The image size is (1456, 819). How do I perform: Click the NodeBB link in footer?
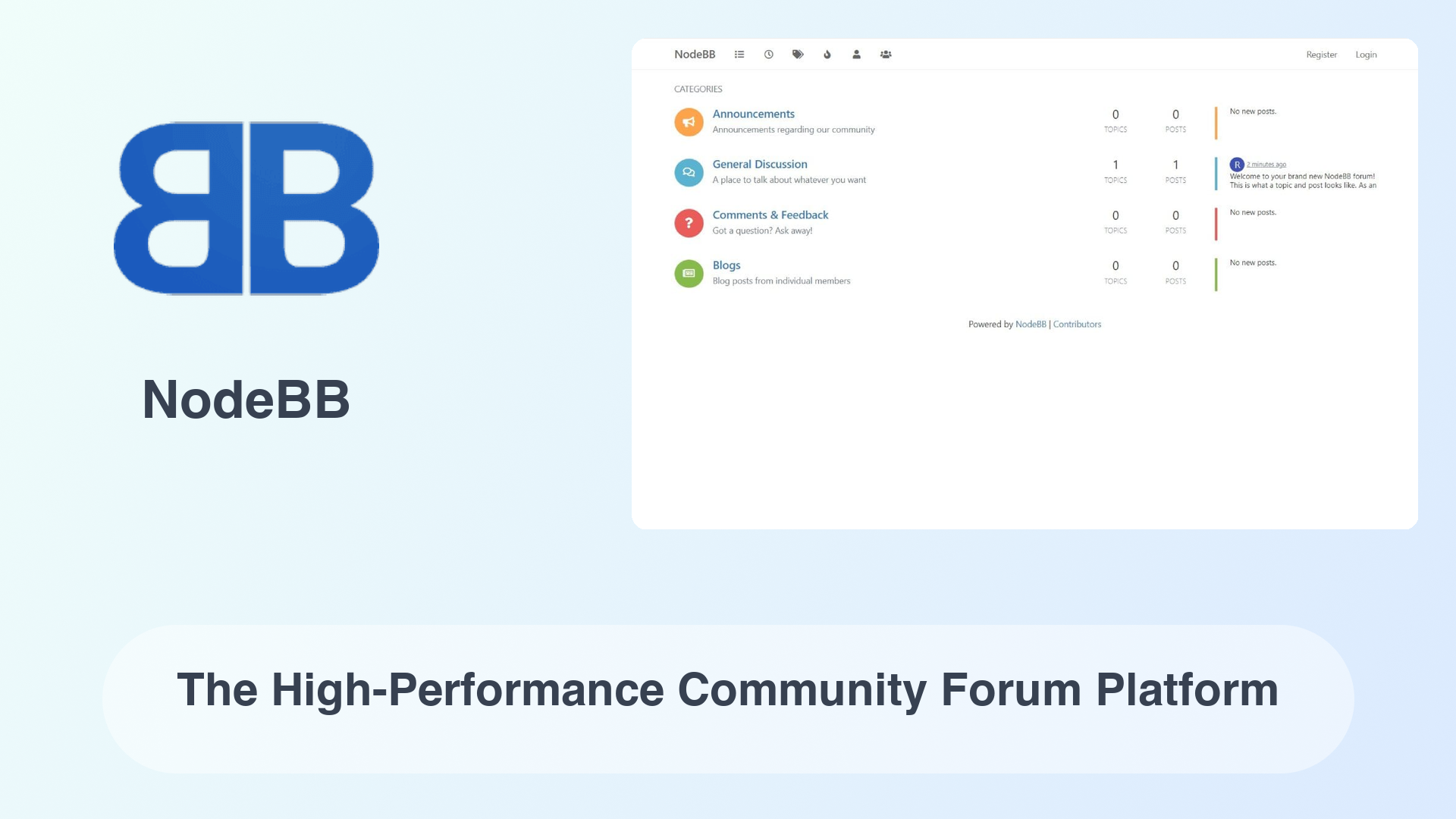tap(1031, 323)
